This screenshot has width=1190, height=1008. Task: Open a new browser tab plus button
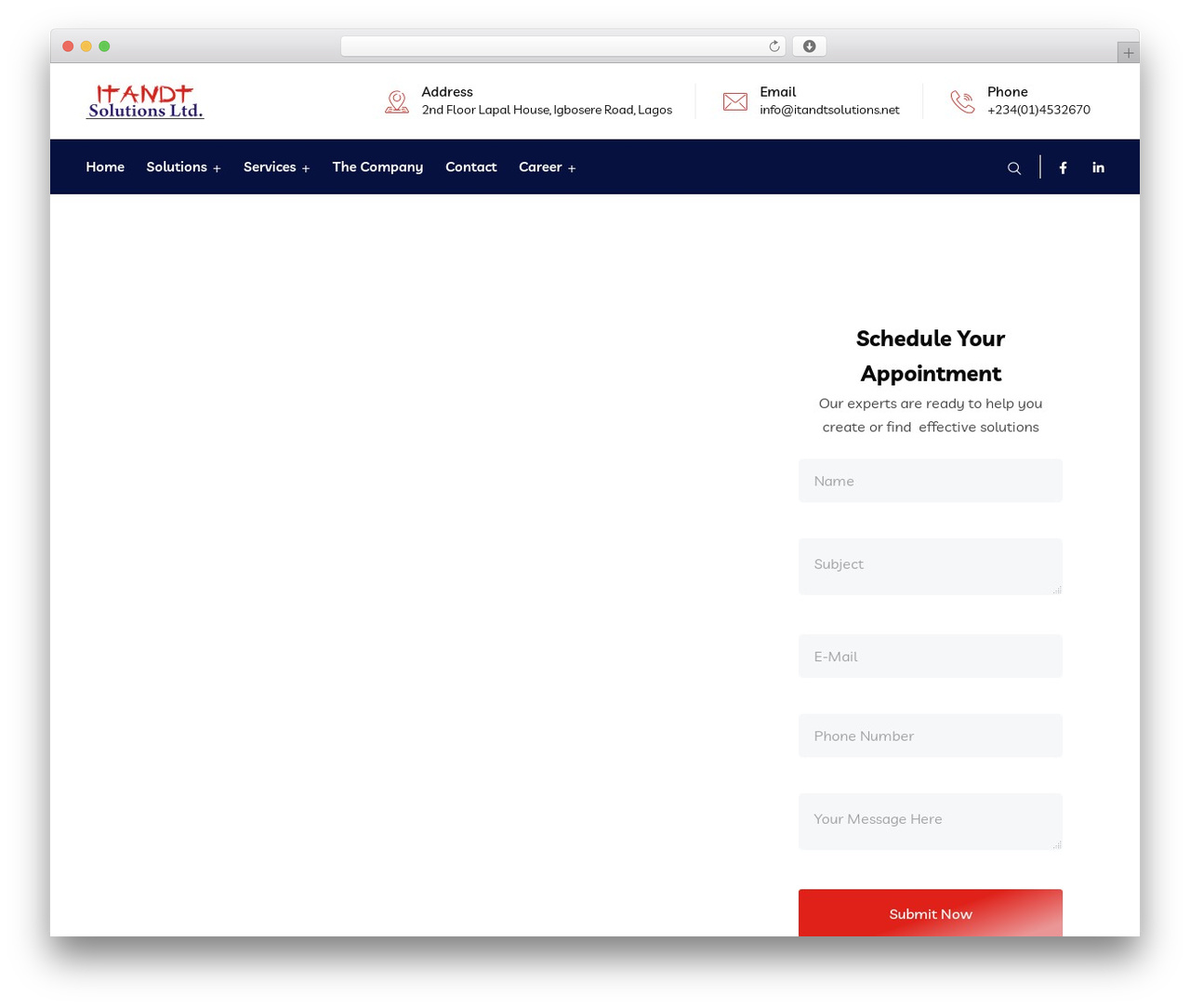pos(1128,53)
